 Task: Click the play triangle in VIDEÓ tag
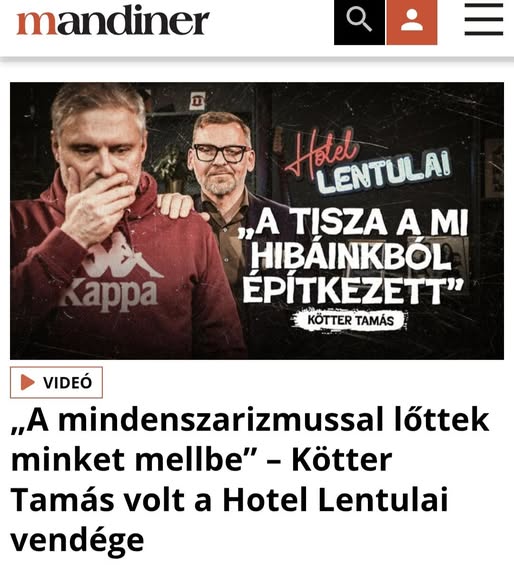click(27, 382)
